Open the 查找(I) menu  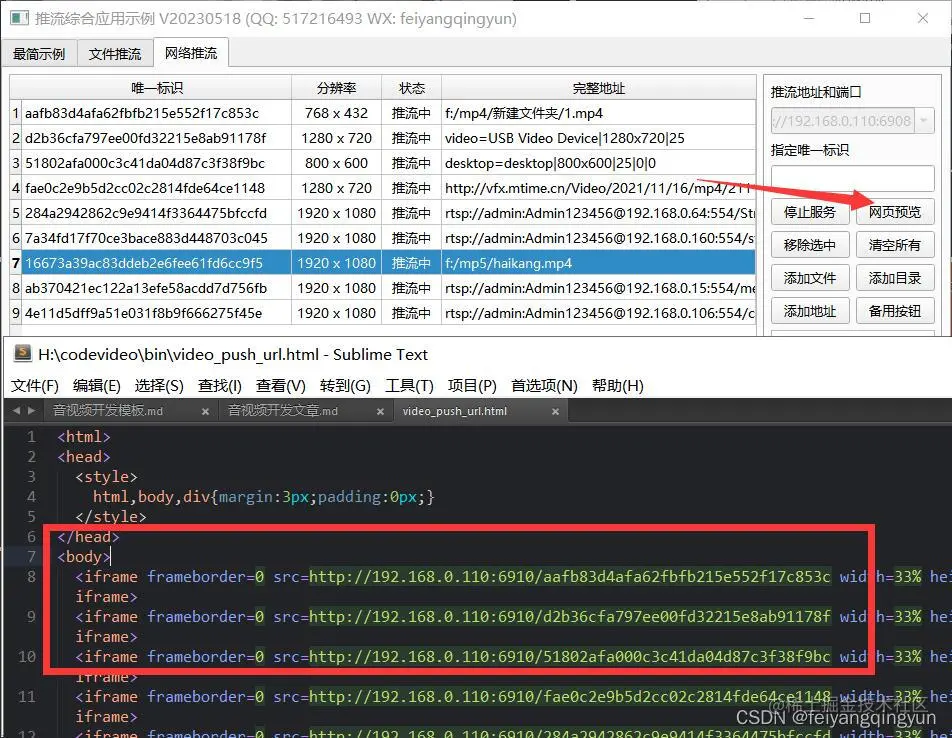coord(220,385)
